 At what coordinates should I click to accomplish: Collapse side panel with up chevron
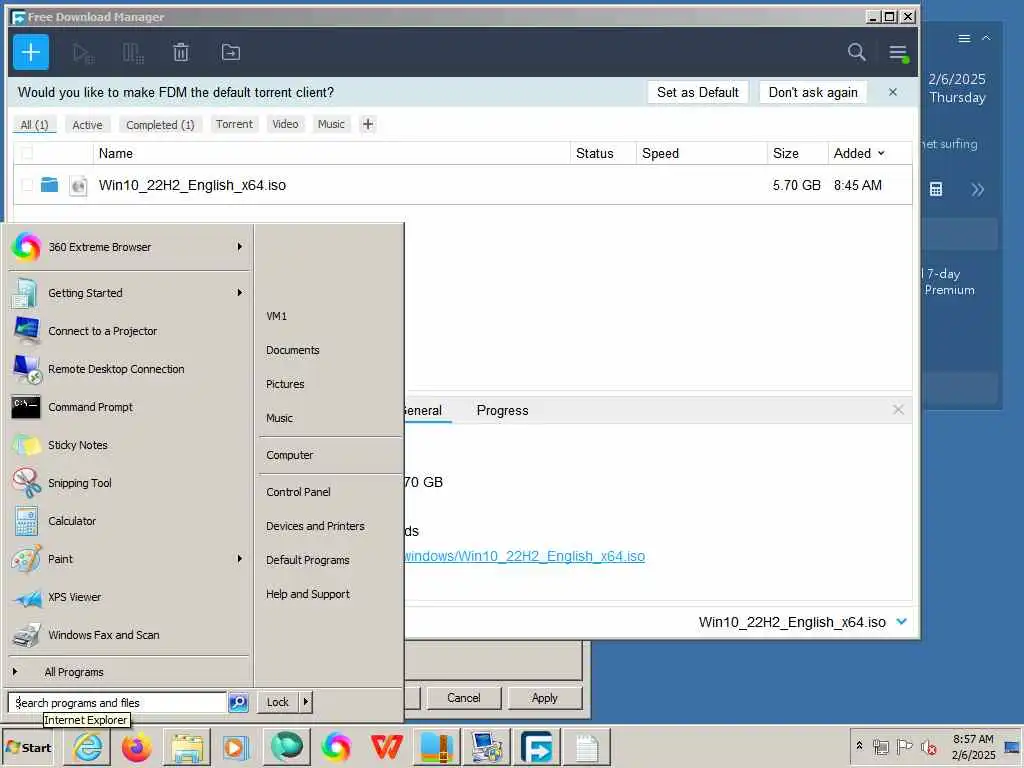(986, 39)
